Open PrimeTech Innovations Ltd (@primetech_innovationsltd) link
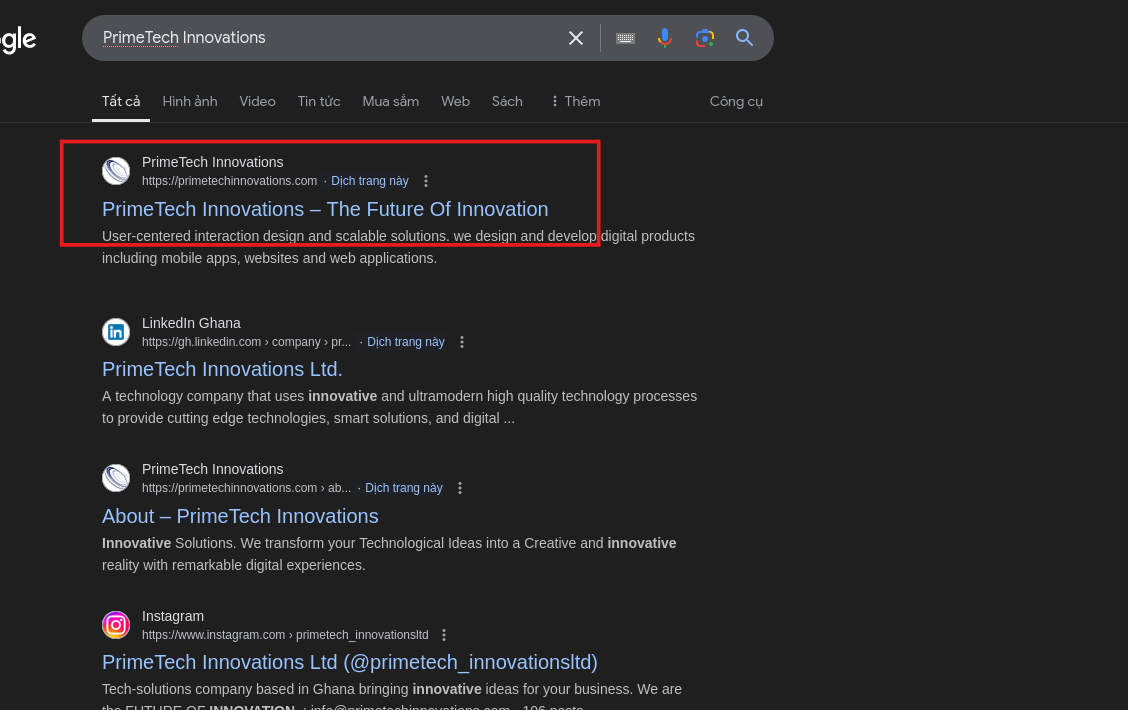 350,663
